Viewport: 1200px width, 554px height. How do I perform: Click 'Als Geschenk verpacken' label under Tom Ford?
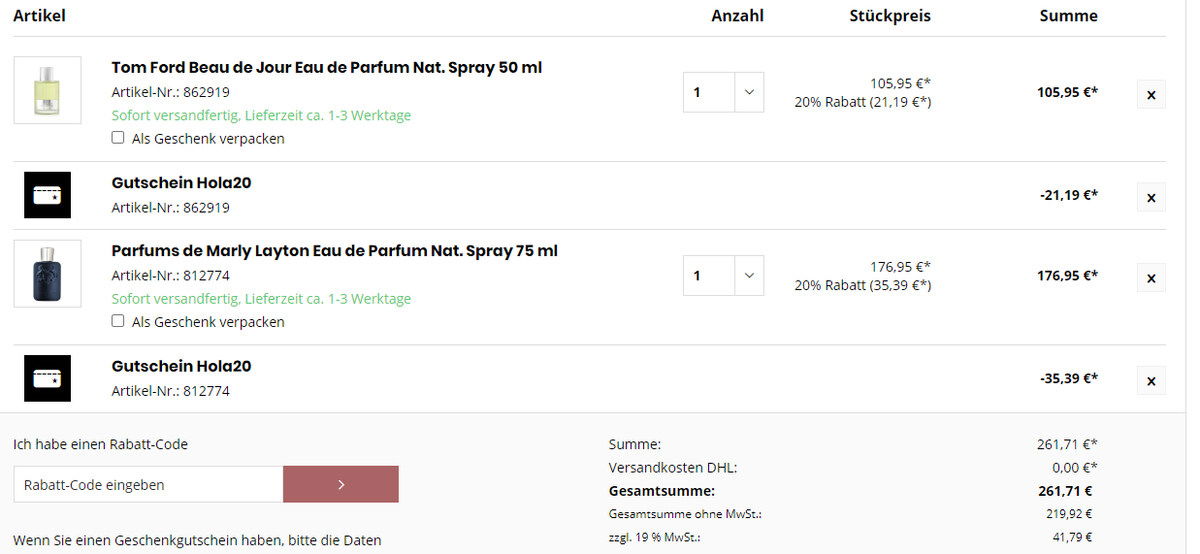(x=208, y=139)
